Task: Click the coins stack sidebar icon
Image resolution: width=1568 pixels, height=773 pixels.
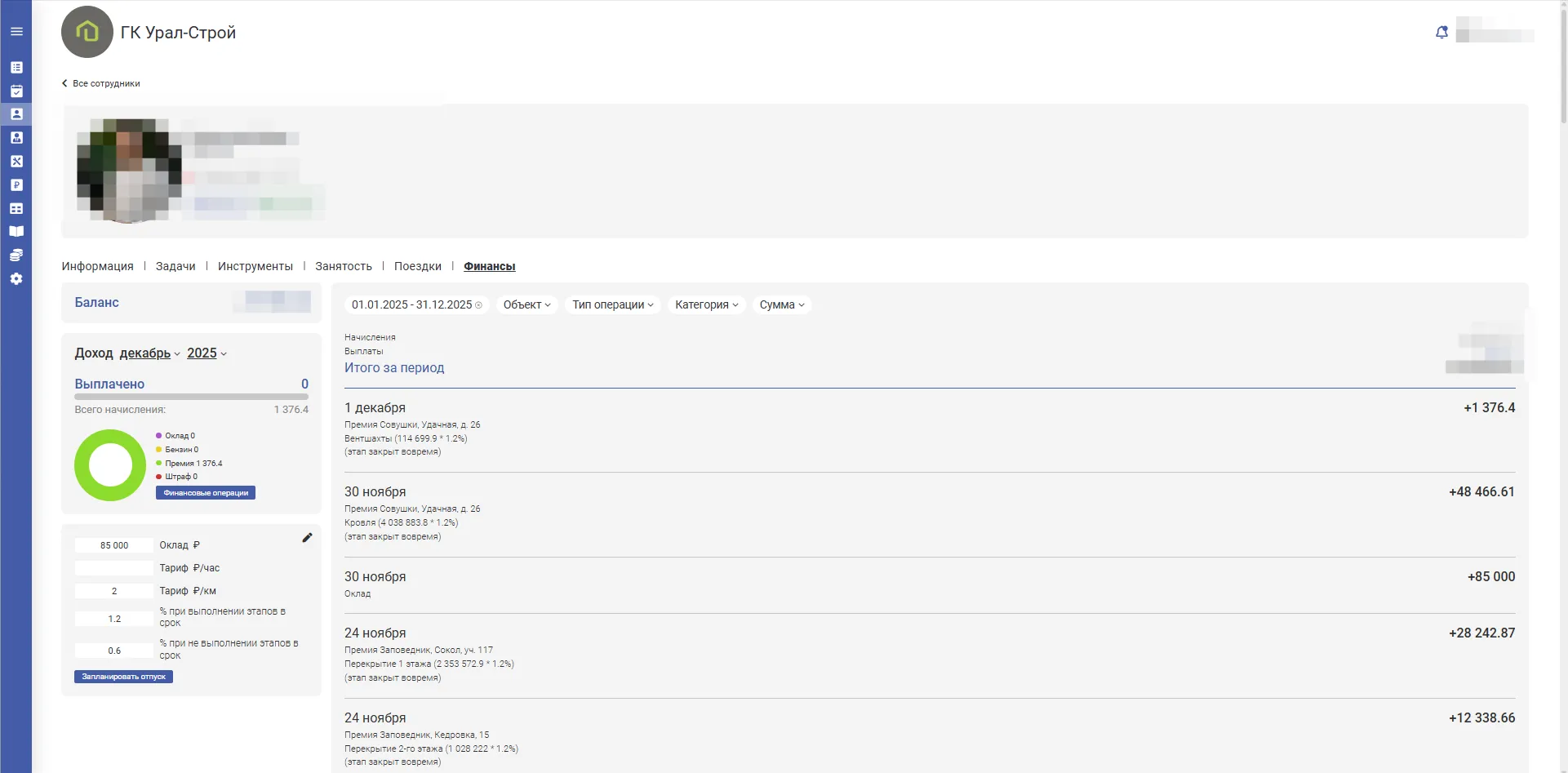Action: 16,255
